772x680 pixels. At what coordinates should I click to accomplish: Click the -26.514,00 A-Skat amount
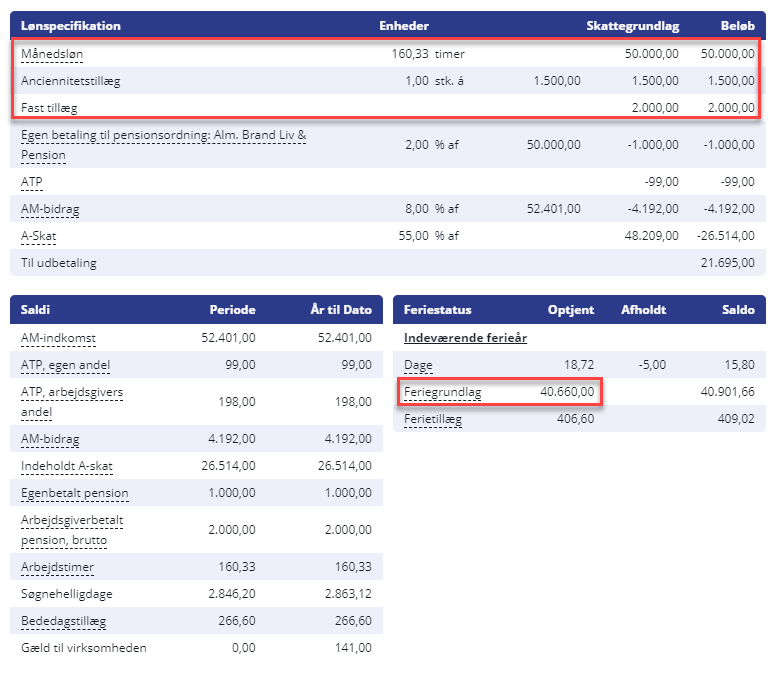click(x=726, y=236)
